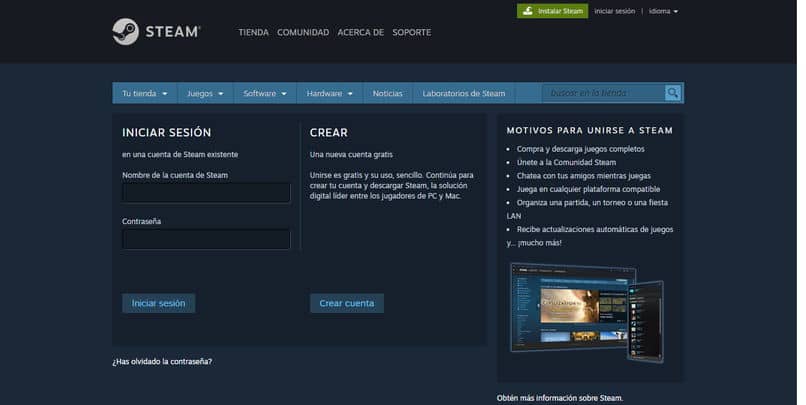Expand the Tu tienda dropdown
Image resolution: width=806 pixels, height=405 pixels.
pos(145,94)
